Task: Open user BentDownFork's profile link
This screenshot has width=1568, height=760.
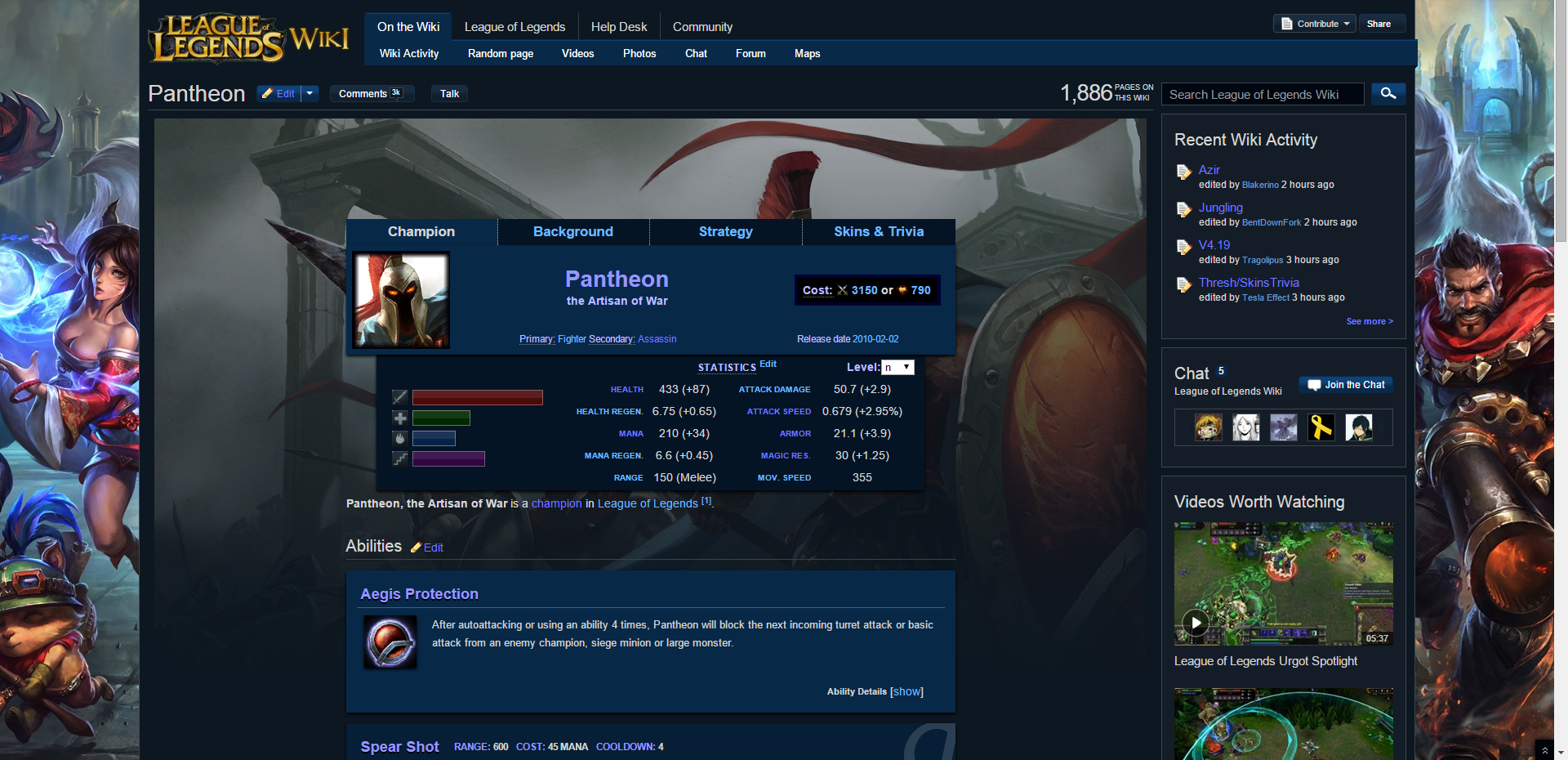Action: pos(1272,222)
